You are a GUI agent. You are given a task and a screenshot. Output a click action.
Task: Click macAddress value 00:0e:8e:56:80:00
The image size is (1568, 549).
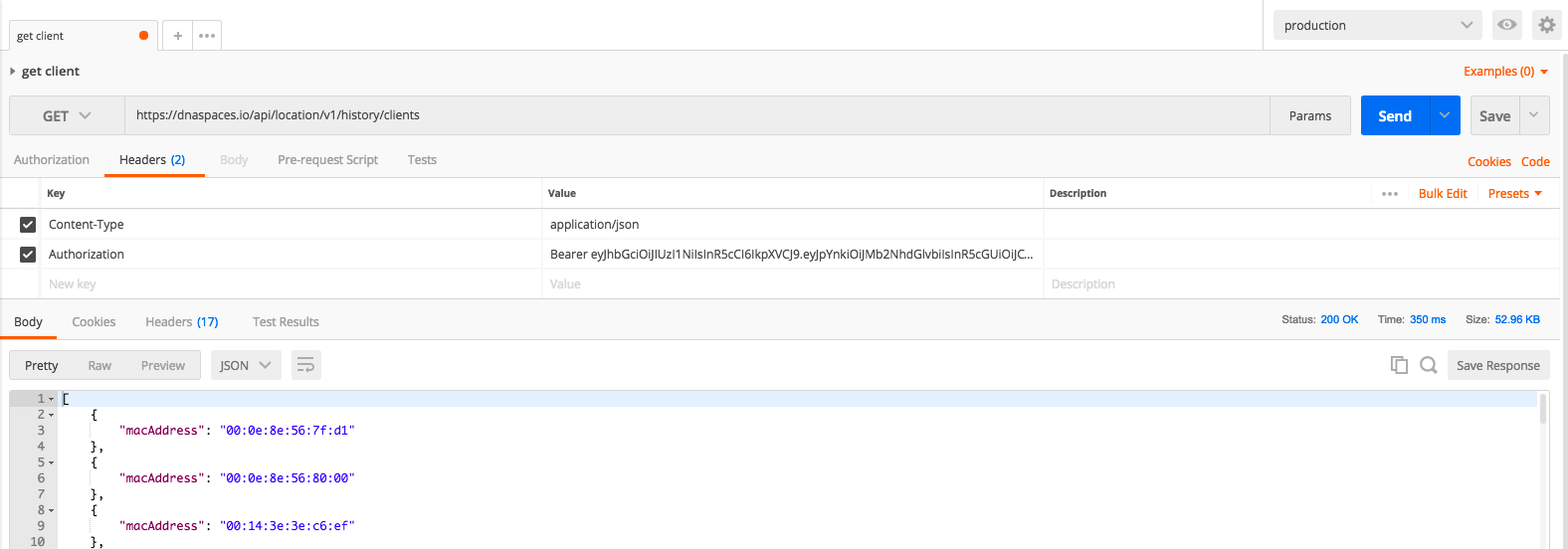tap(287, 478)
